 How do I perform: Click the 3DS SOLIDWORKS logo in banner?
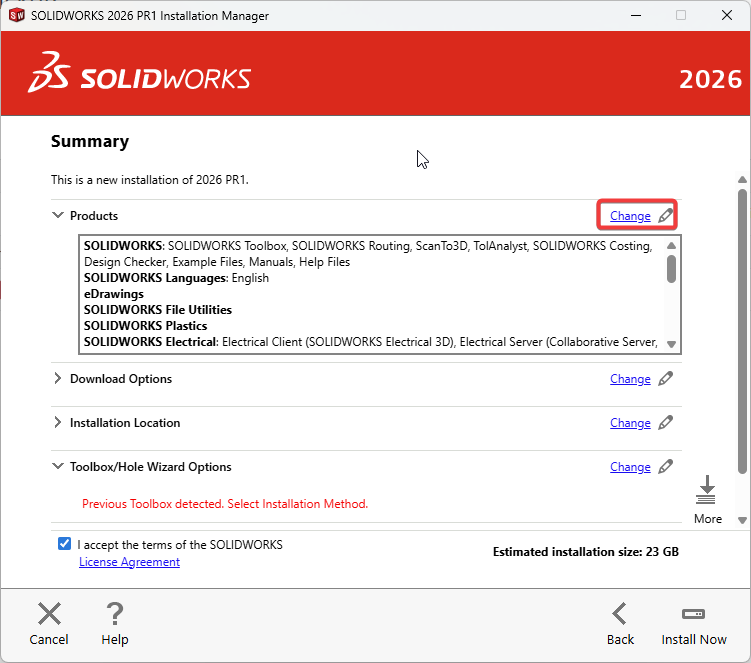(139, 73)
